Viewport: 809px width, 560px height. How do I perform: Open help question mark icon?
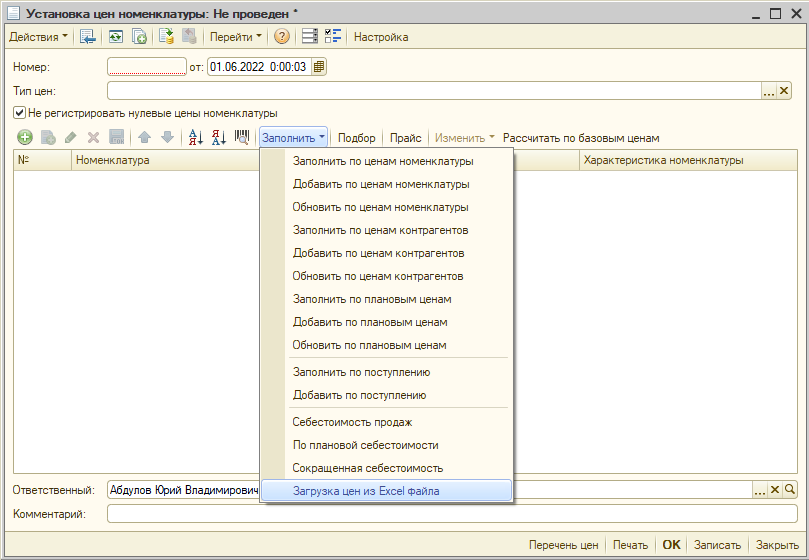click(x=282, y=37)
